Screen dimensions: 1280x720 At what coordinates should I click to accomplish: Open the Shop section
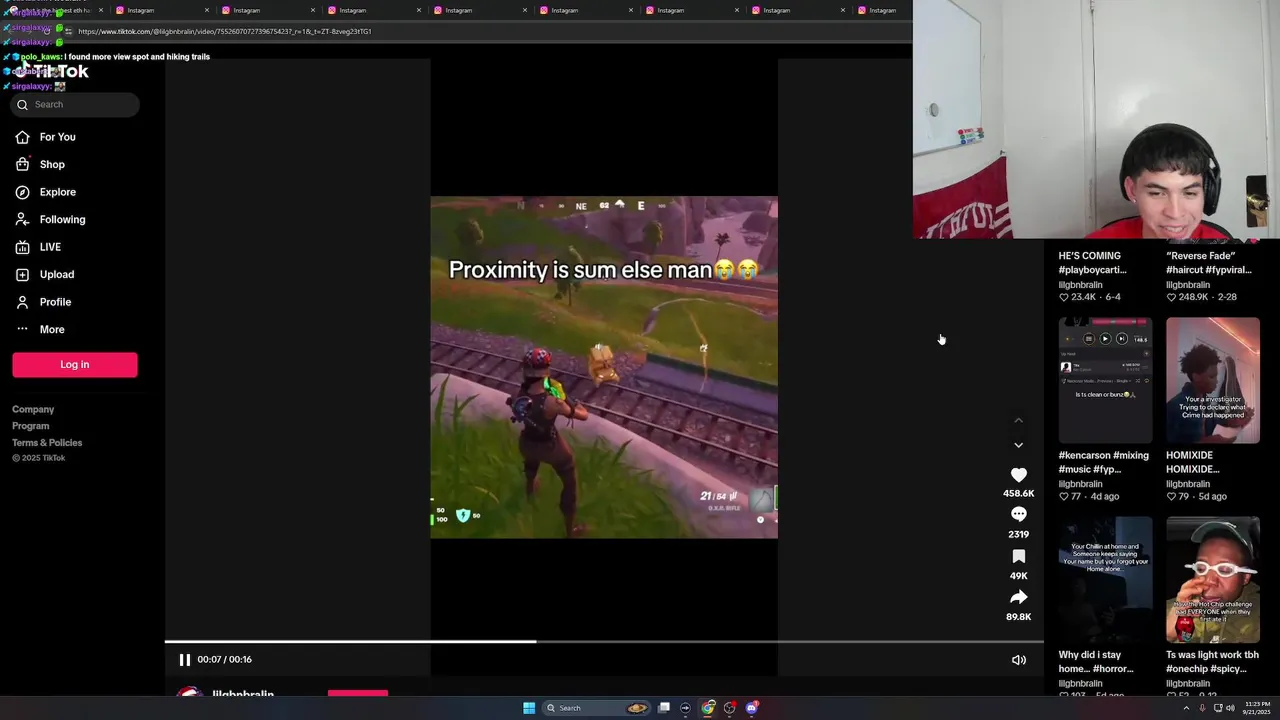(x=52, y=164)
